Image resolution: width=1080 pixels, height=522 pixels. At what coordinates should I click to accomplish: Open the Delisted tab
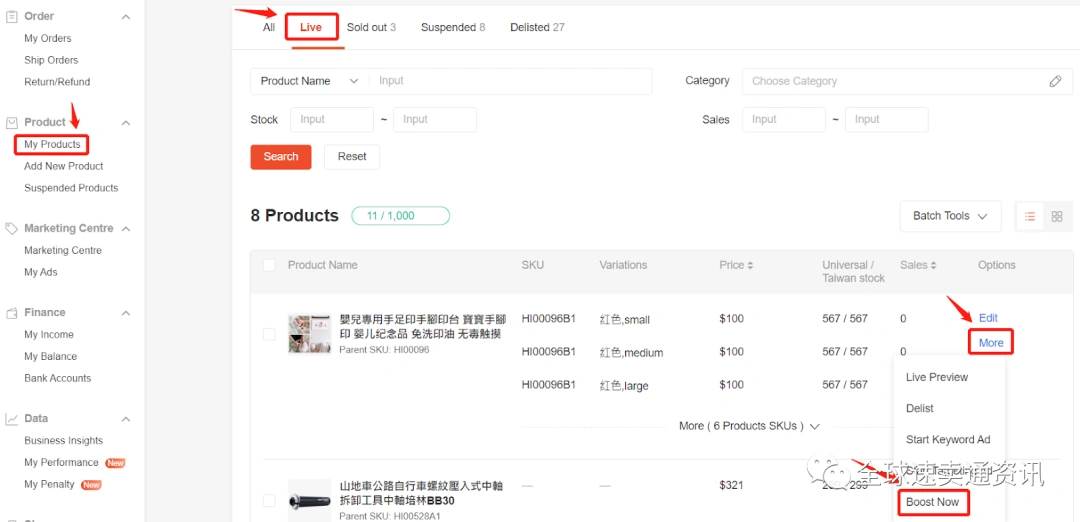pos(537,28)
